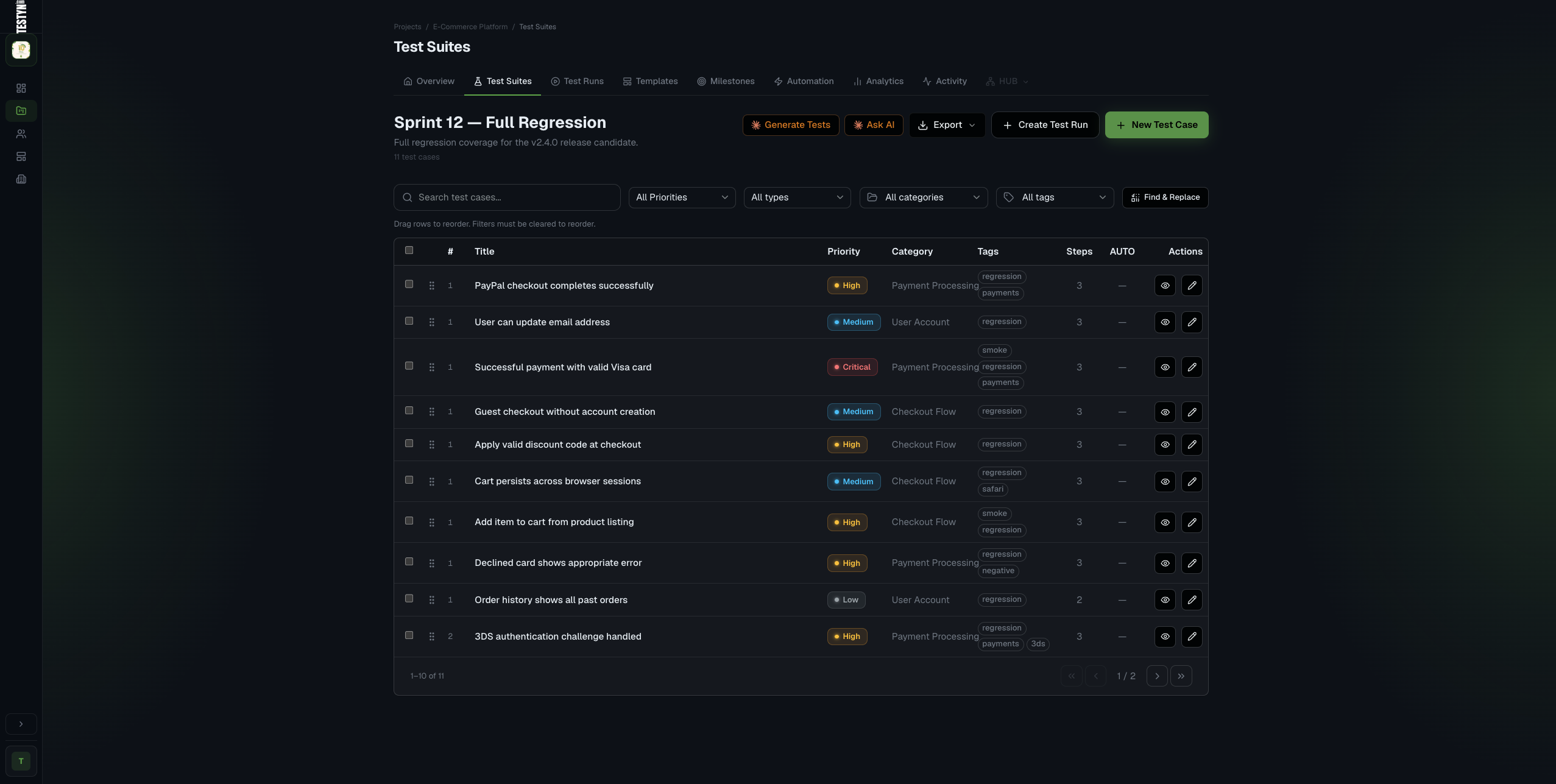Grab the drag handle for Guest checkout row
The width and height of the screenshot is (1556, 784).
(x=431, y=412)
